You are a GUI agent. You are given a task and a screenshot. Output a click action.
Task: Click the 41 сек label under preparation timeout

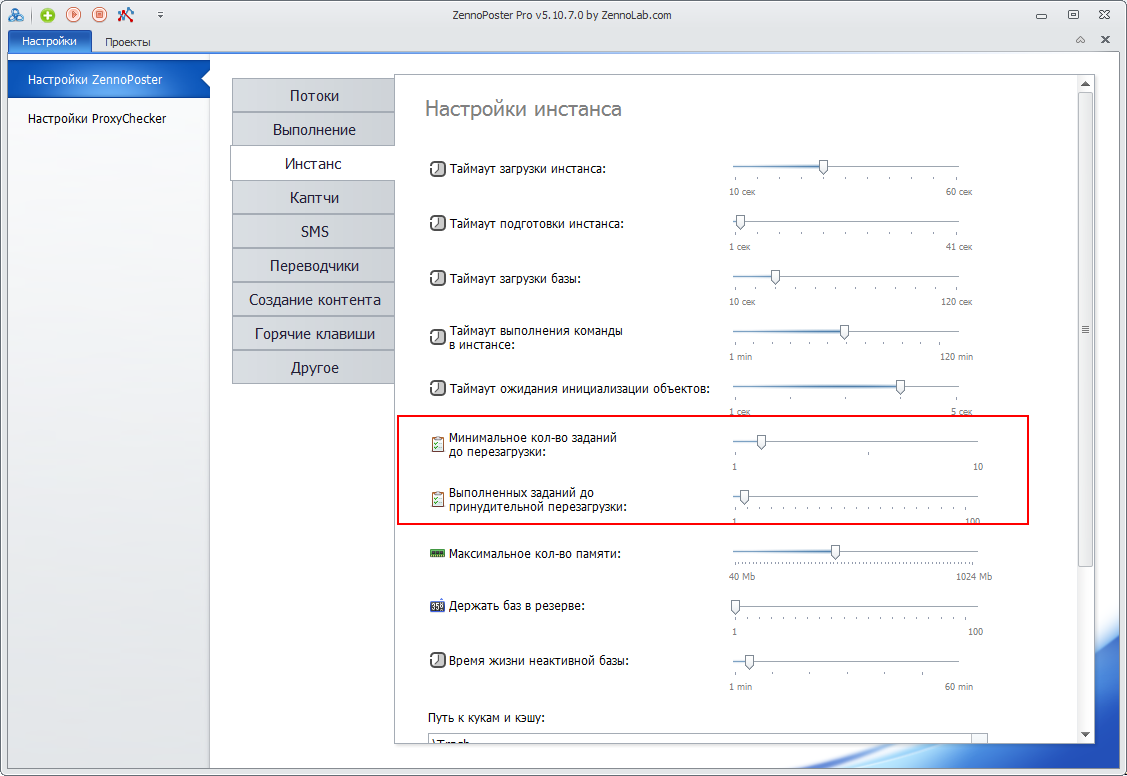959,247
